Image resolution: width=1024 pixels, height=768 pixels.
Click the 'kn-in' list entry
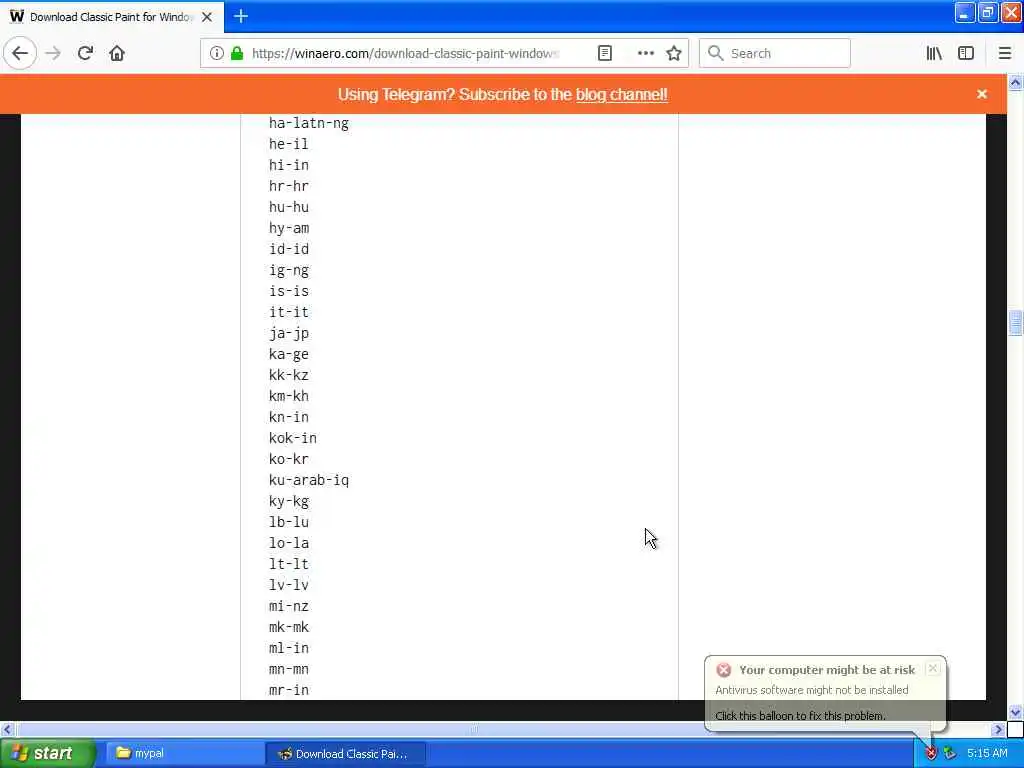pyautogui.click(x=289, y=417)
